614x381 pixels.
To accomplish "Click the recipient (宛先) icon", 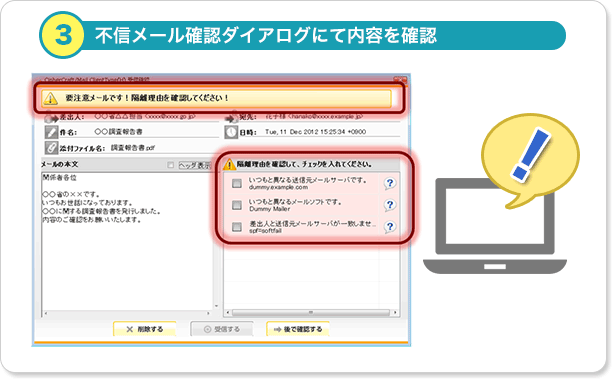I will (231, 117).
